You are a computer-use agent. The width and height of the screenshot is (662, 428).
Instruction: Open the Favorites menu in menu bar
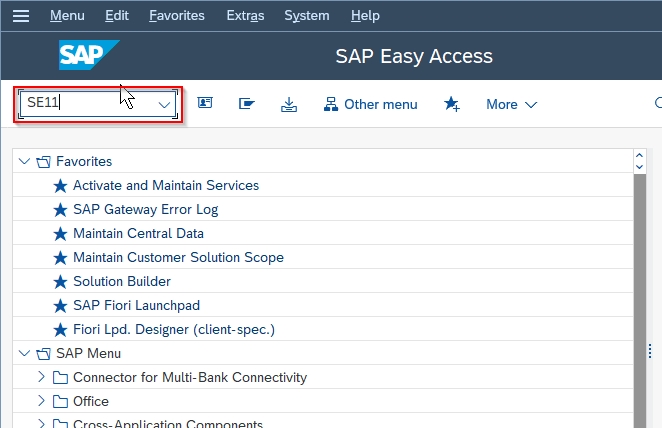click(176, 16)
